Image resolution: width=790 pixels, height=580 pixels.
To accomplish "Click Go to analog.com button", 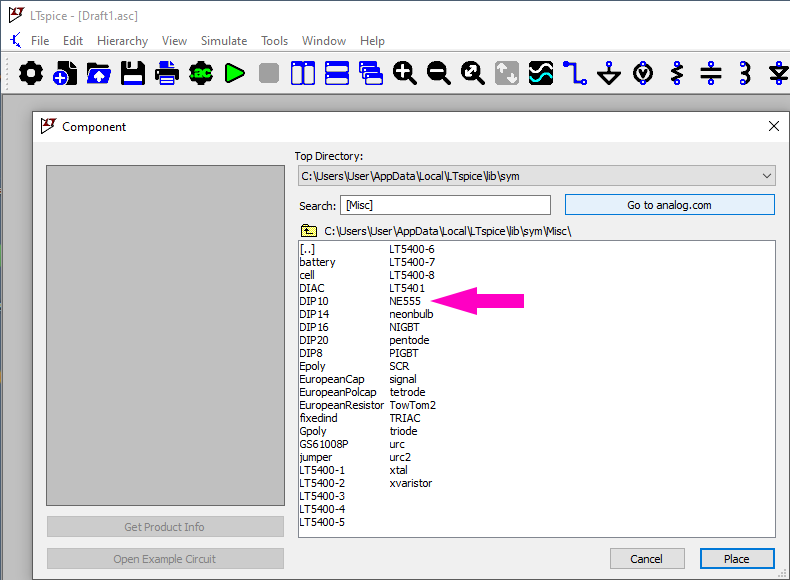I will coord(670,205).
